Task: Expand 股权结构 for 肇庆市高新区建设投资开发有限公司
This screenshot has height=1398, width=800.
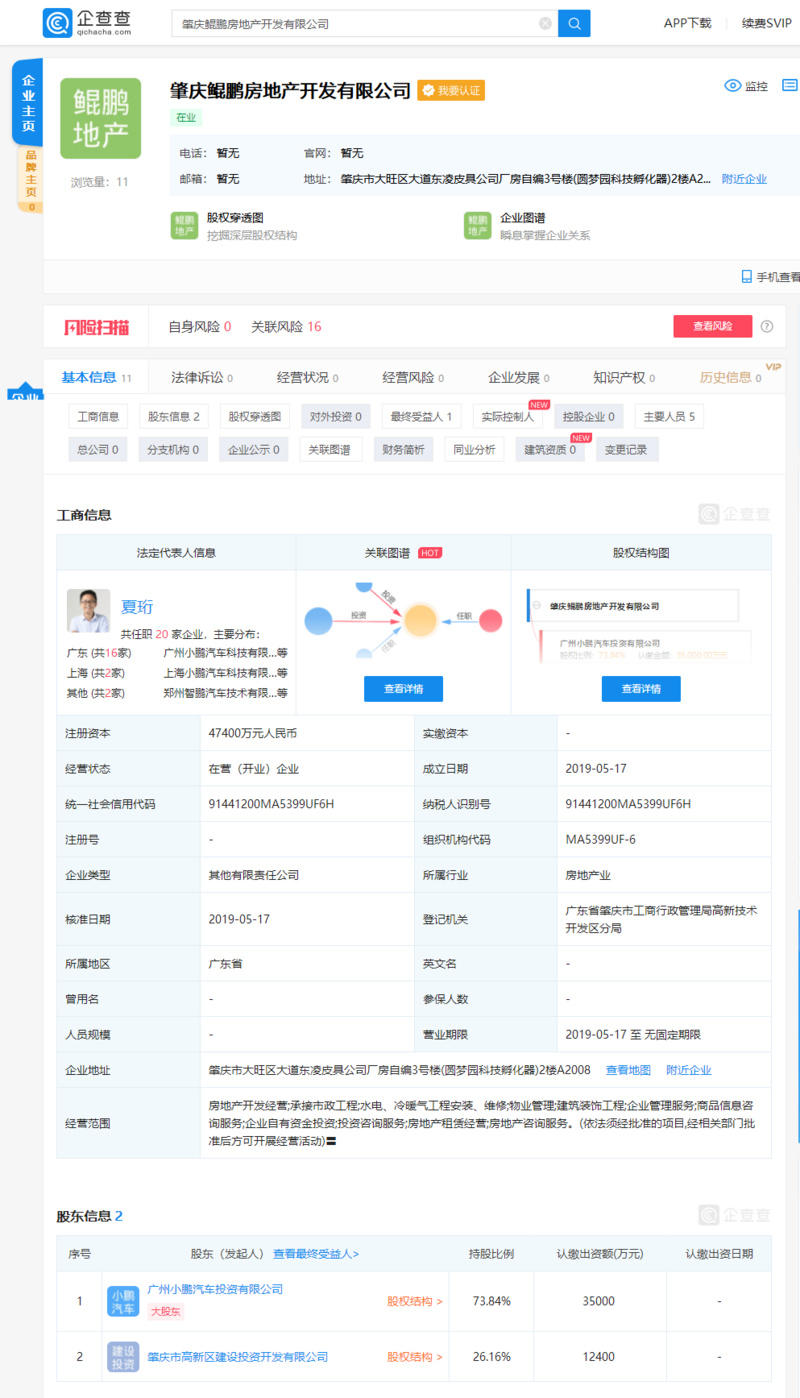Action: point(414,1357)
